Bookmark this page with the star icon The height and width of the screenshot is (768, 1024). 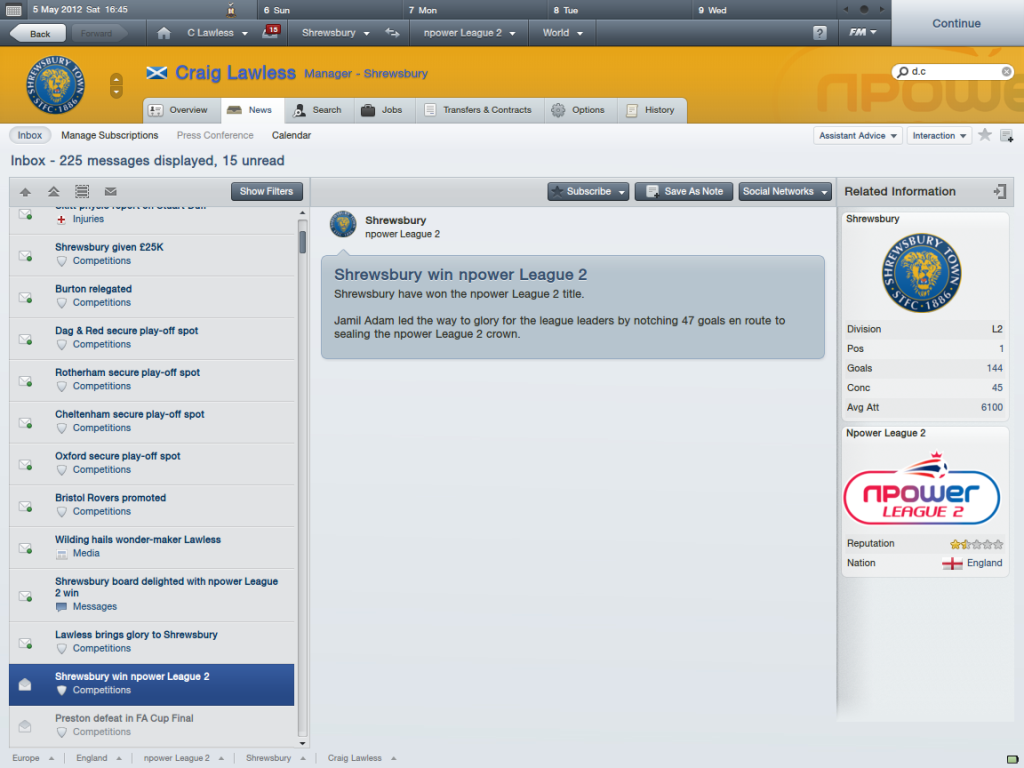[x=985, y=135]
